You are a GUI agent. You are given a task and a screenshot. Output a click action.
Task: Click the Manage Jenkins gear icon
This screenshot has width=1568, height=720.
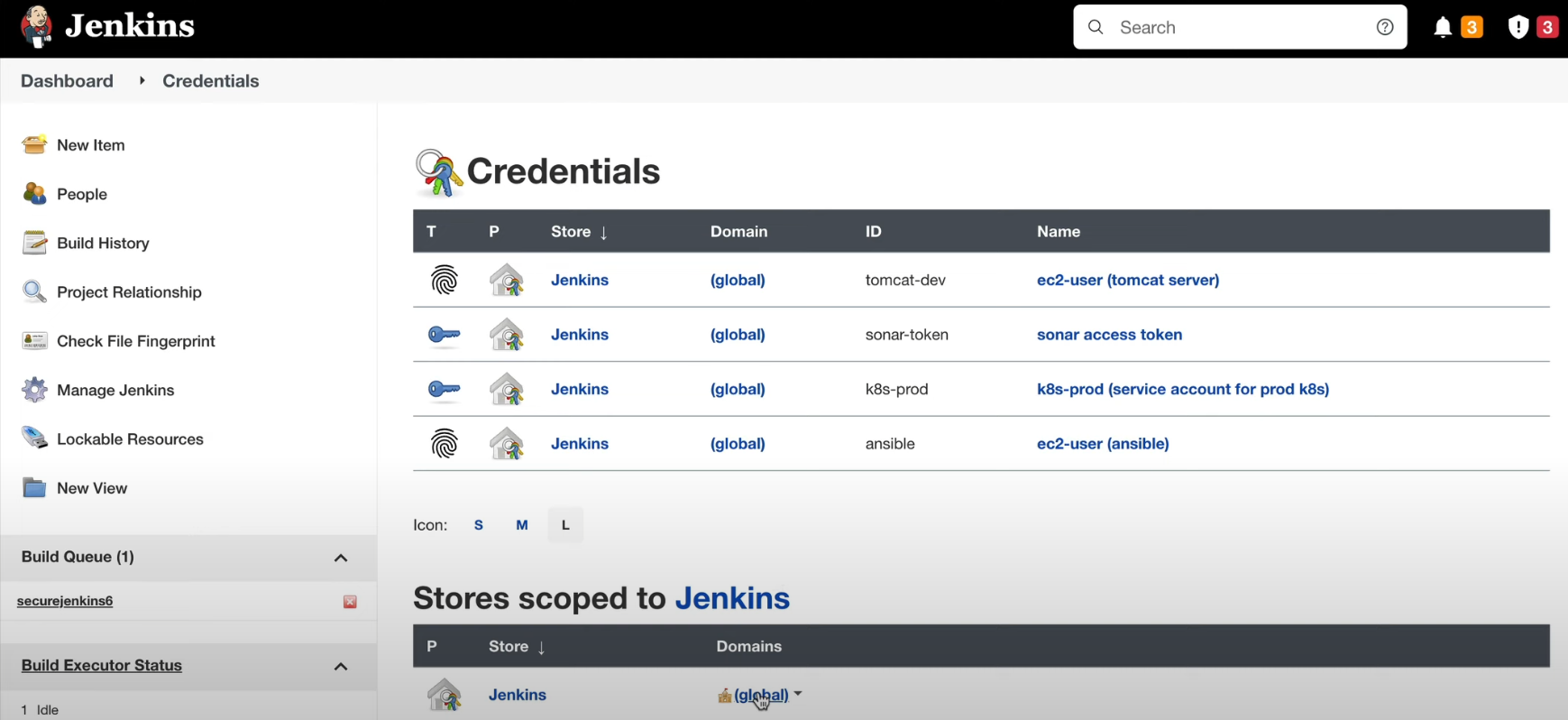(x=34, y=390)
